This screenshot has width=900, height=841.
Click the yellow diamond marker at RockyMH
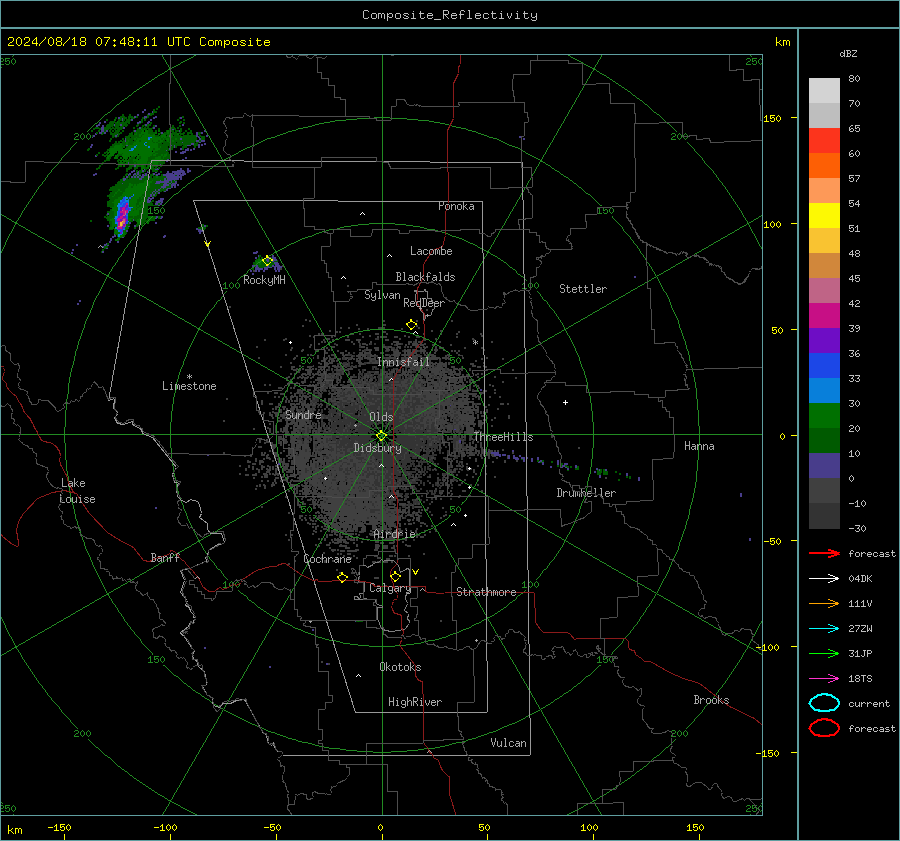point(267,261)
